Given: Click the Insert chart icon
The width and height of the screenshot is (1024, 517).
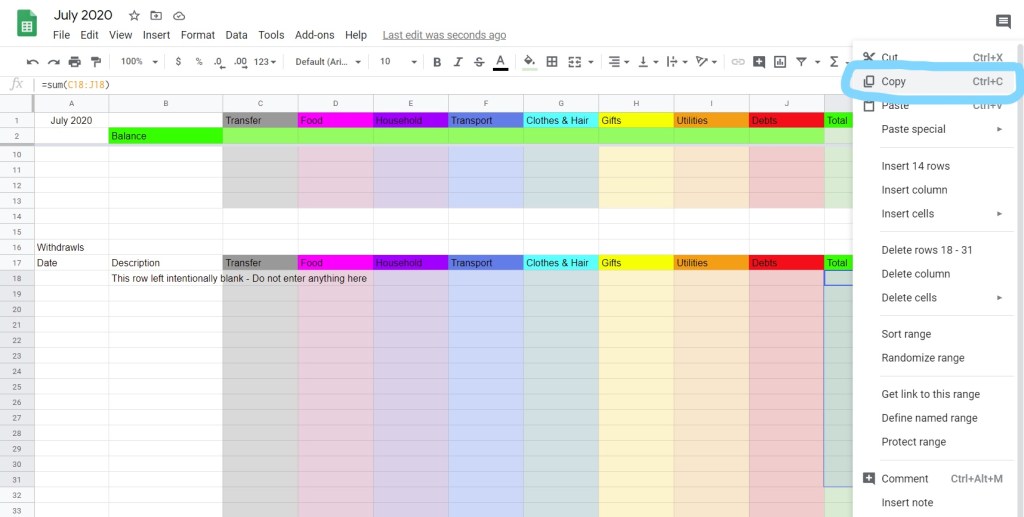Looking at the screenshot, I should point(780,62).
